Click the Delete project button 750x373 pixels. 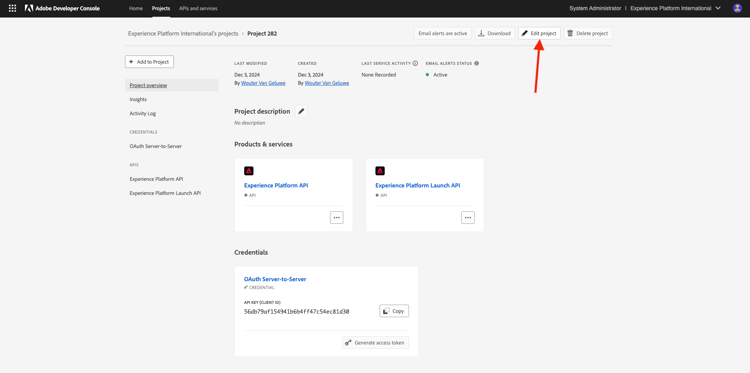point(588,33)
